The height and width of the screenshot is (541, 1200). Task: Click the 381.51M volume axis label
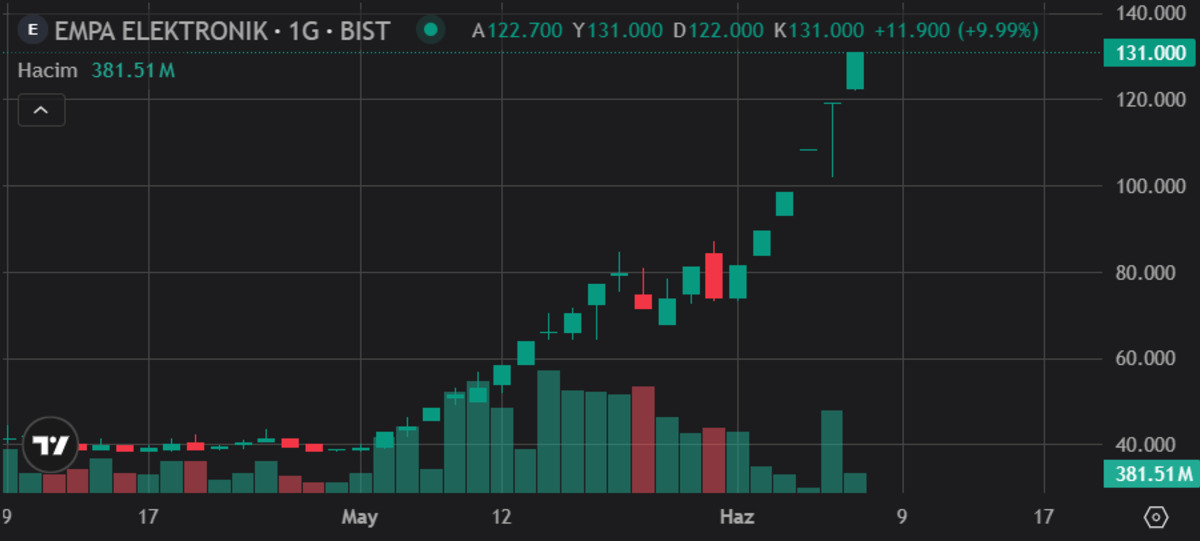[1150, 474]
